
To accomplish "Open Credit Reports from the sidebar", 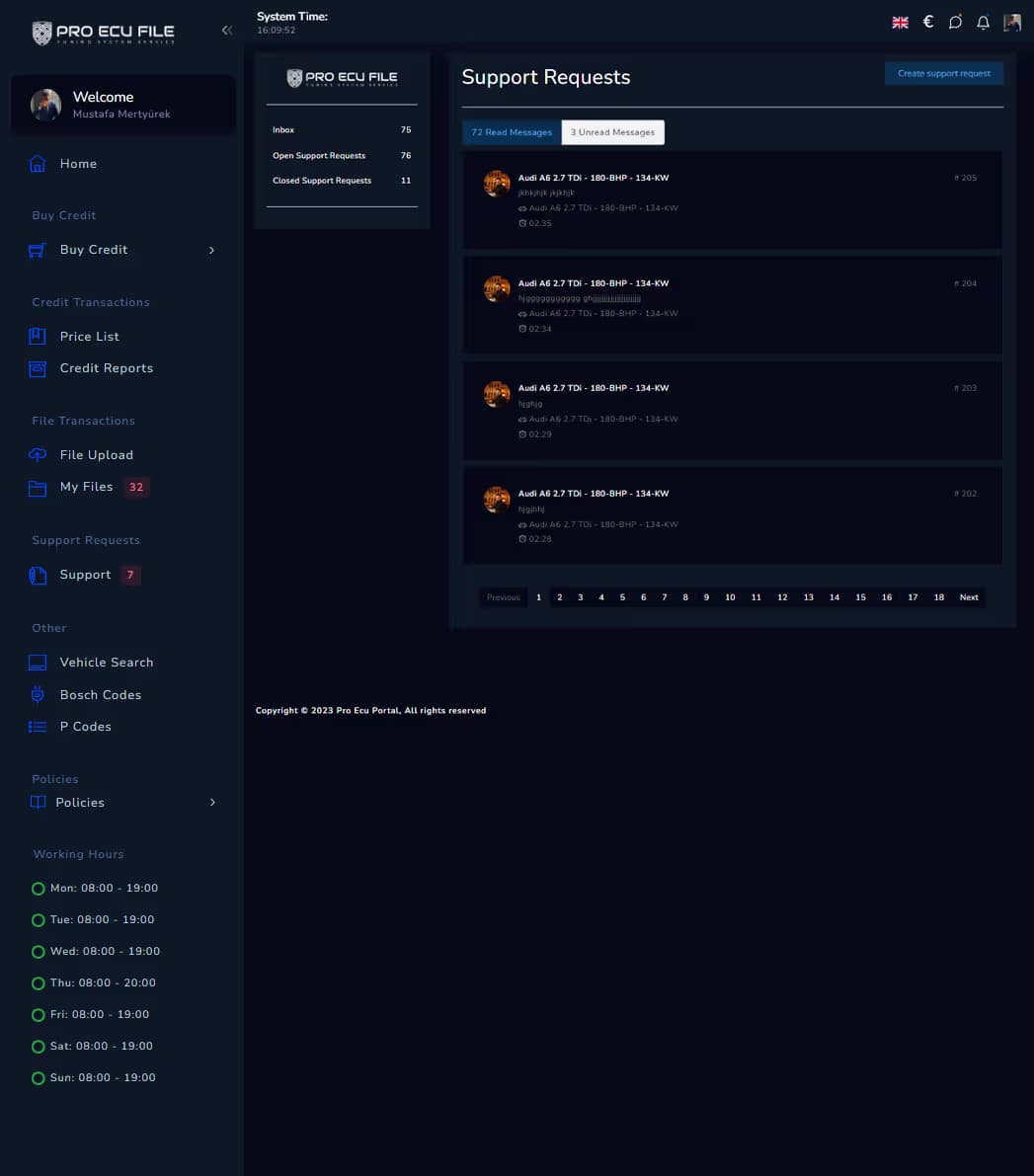I will 106,368.
